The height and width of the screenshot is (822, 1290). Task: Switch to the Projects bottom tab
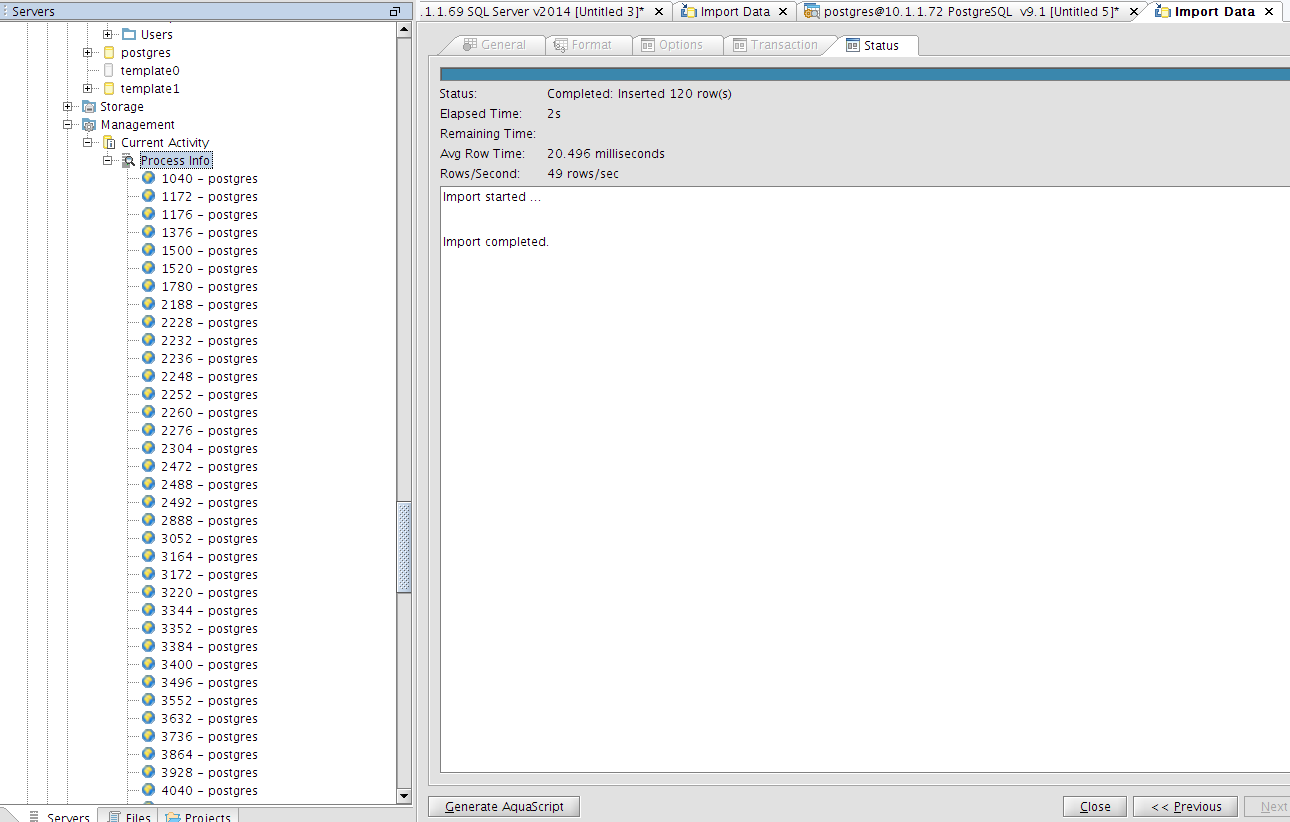198,817
